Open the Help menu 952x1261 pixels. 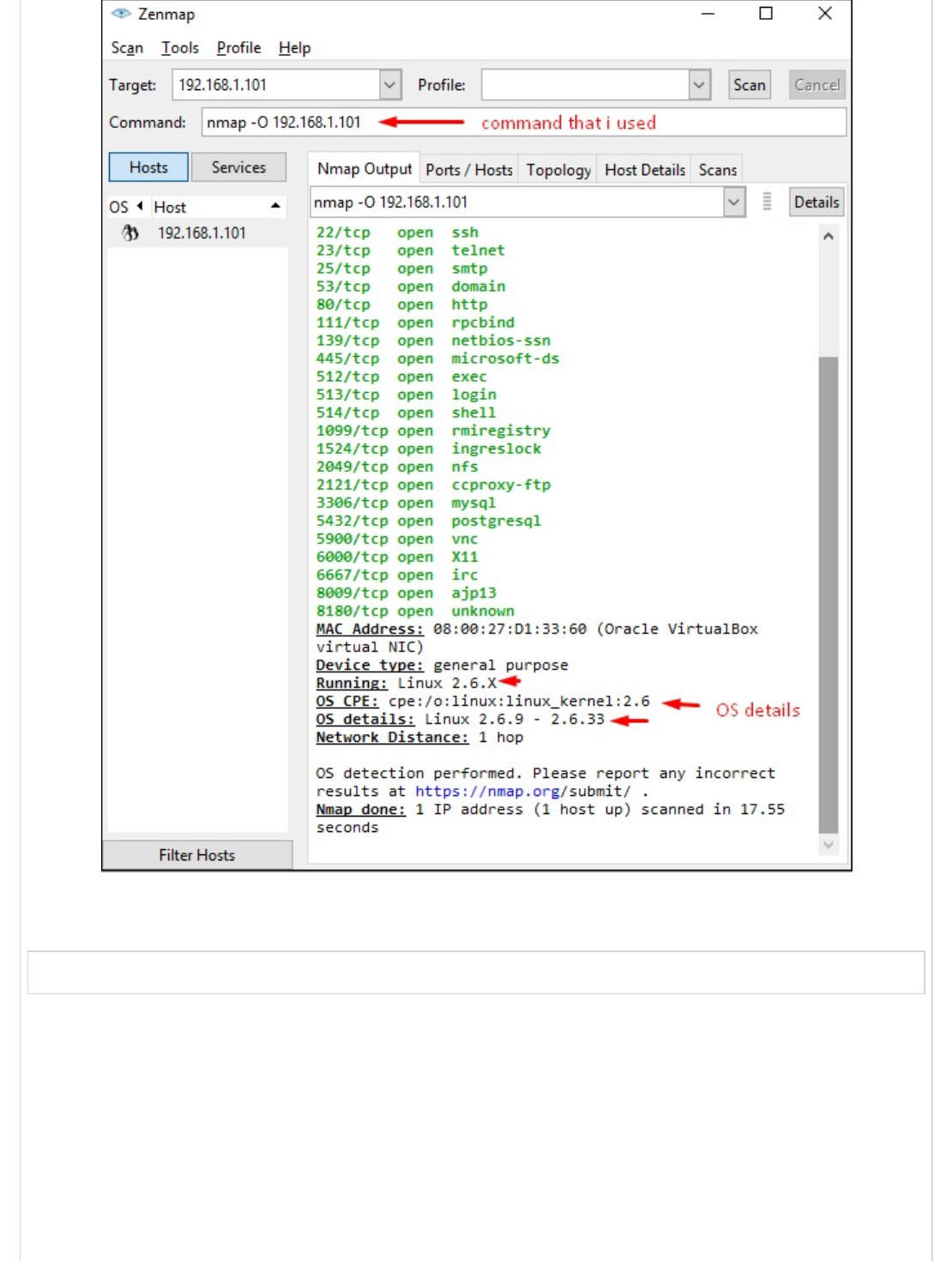click(294, 48)
